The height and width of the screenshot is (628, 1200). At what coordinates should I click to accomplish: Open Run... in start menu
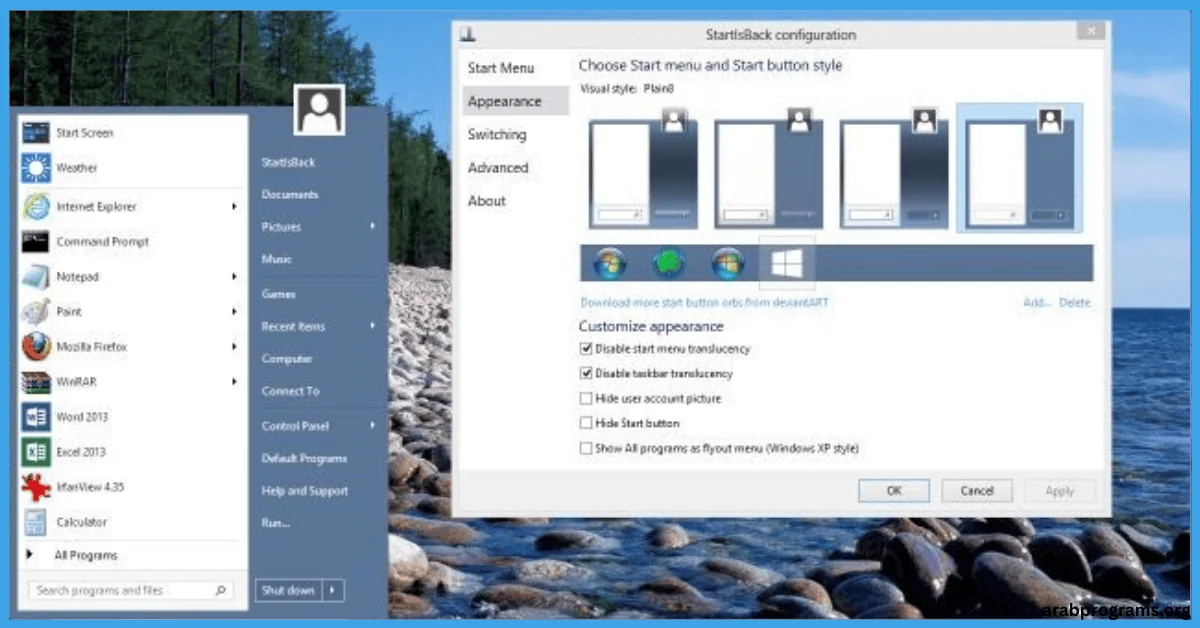click(276, 522)
